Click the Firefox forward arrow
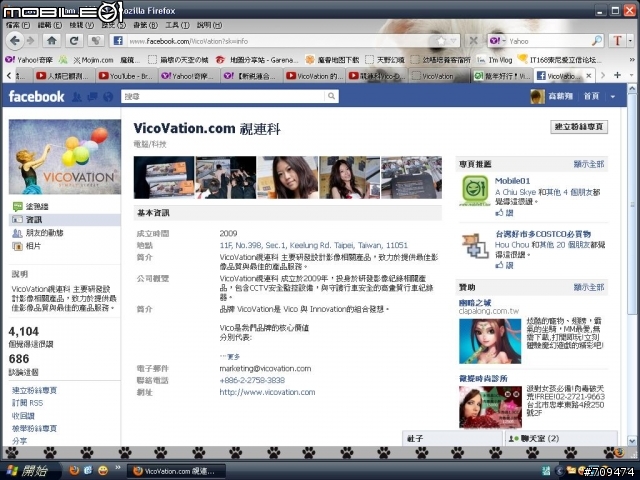The image size is (640, 480). click(30, 41)
